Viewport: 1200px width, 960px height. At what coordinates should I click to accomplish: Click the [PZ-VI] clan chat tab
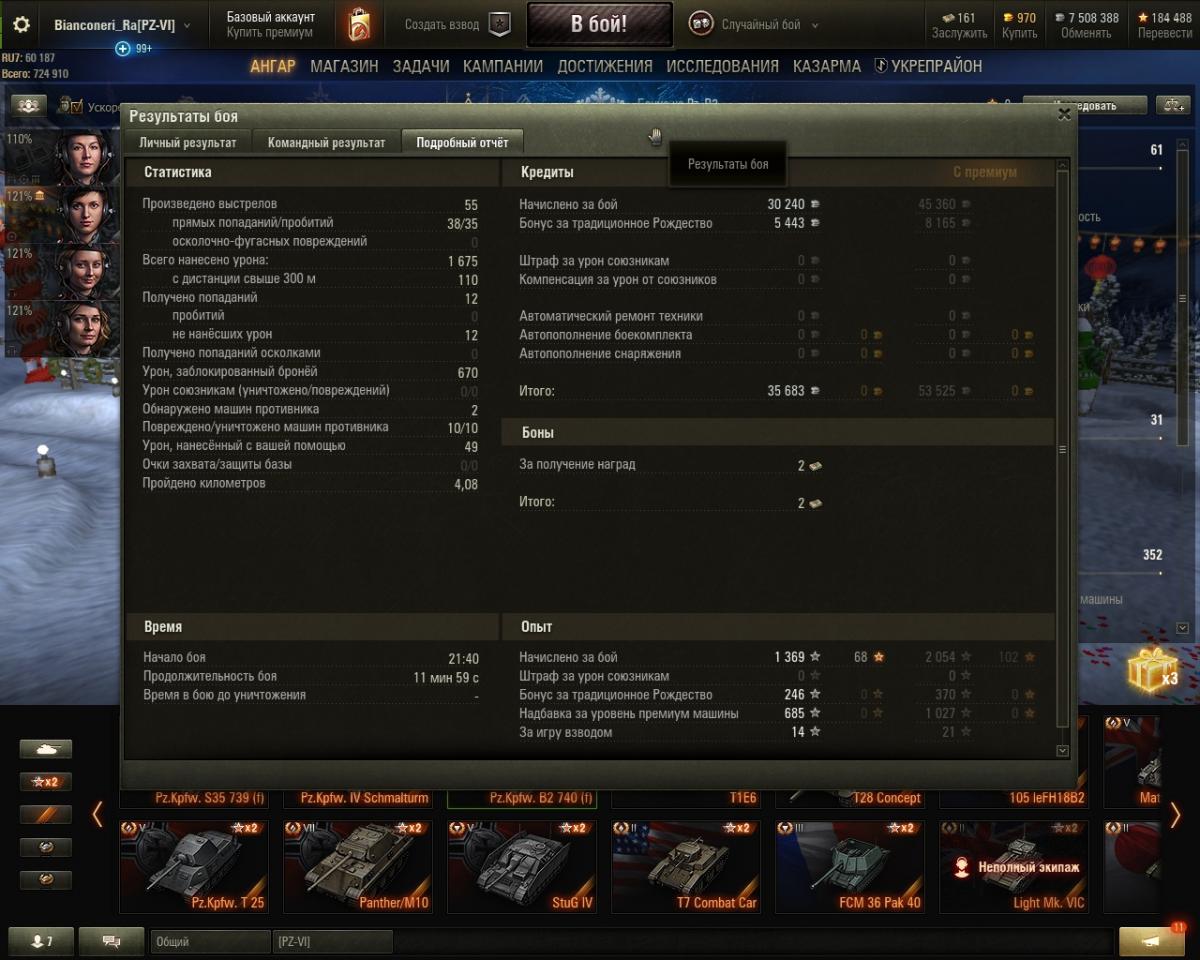click(x=332, y=941)
